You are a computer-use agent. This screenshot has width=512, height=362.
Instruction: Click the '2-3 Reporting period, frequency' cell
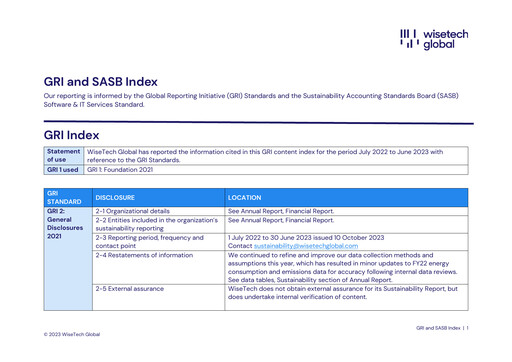coord(158,242)
